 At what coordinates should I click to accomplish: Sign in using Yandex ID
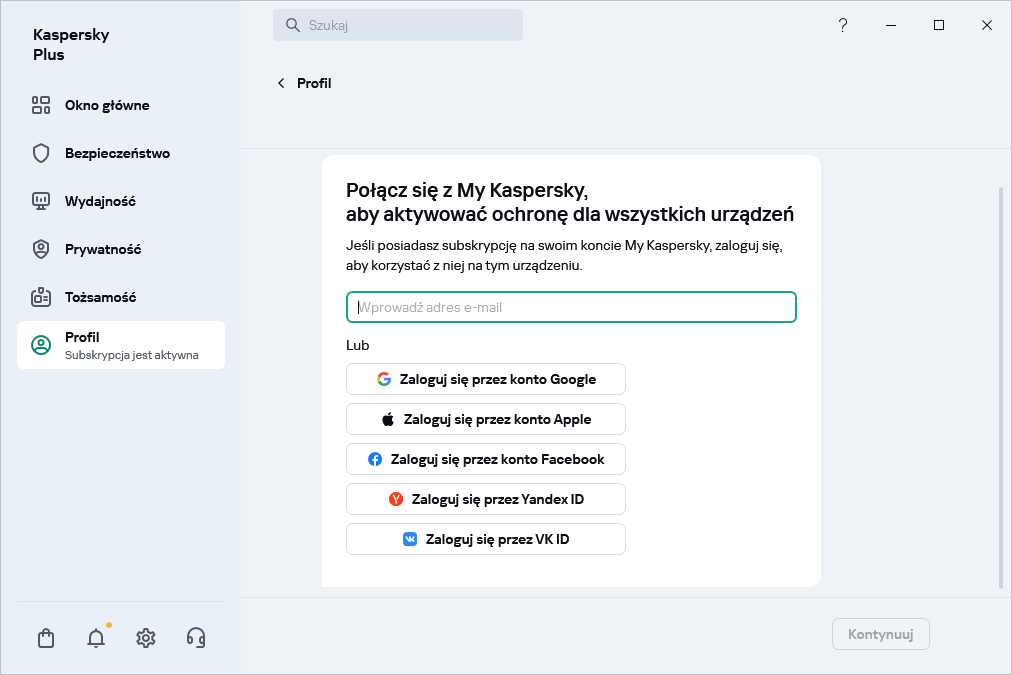coord(486,499)
